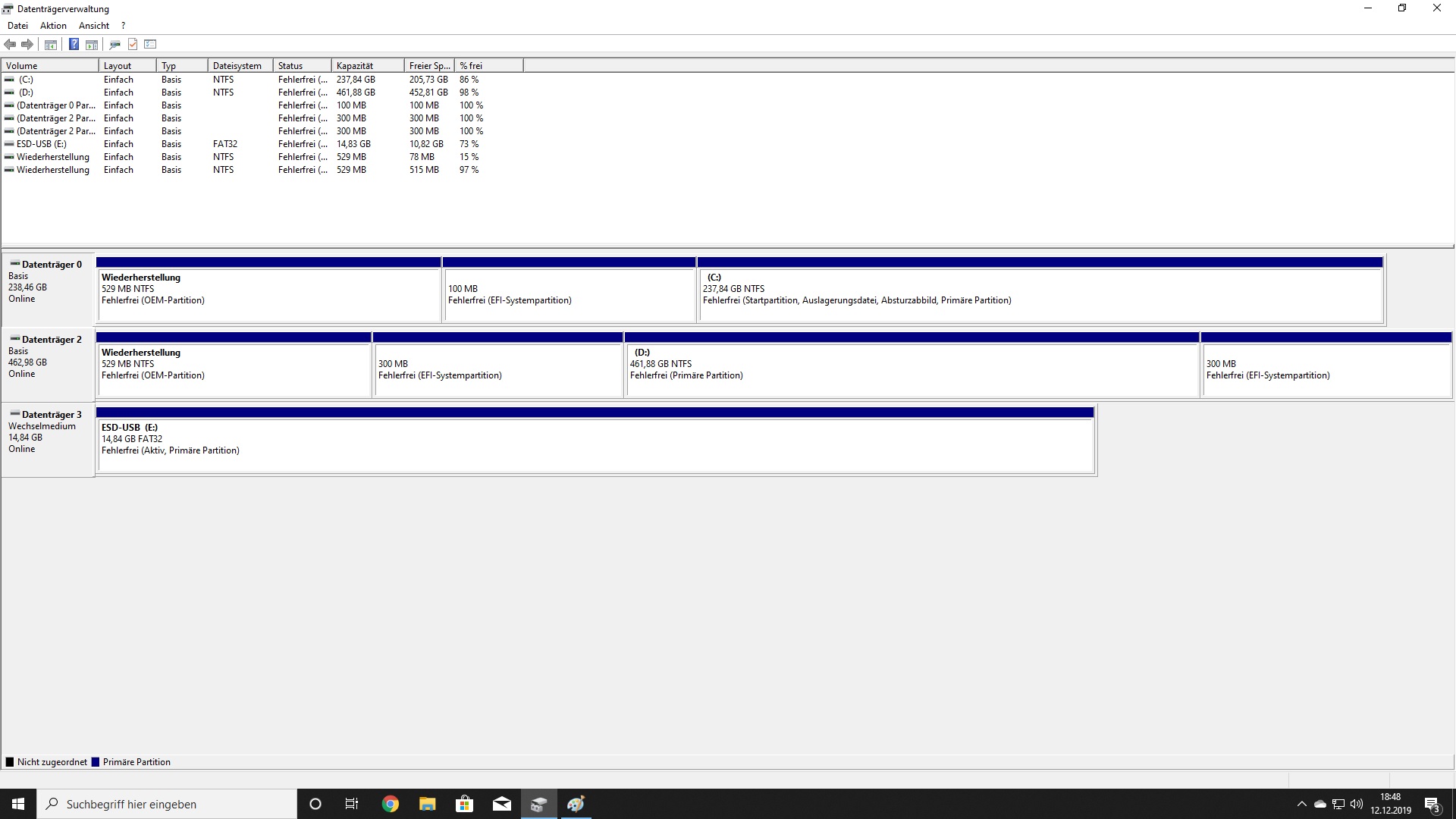Show hidden system tray icons
Viewport: 1456px width, 819px height.
tap(1301, 804)
